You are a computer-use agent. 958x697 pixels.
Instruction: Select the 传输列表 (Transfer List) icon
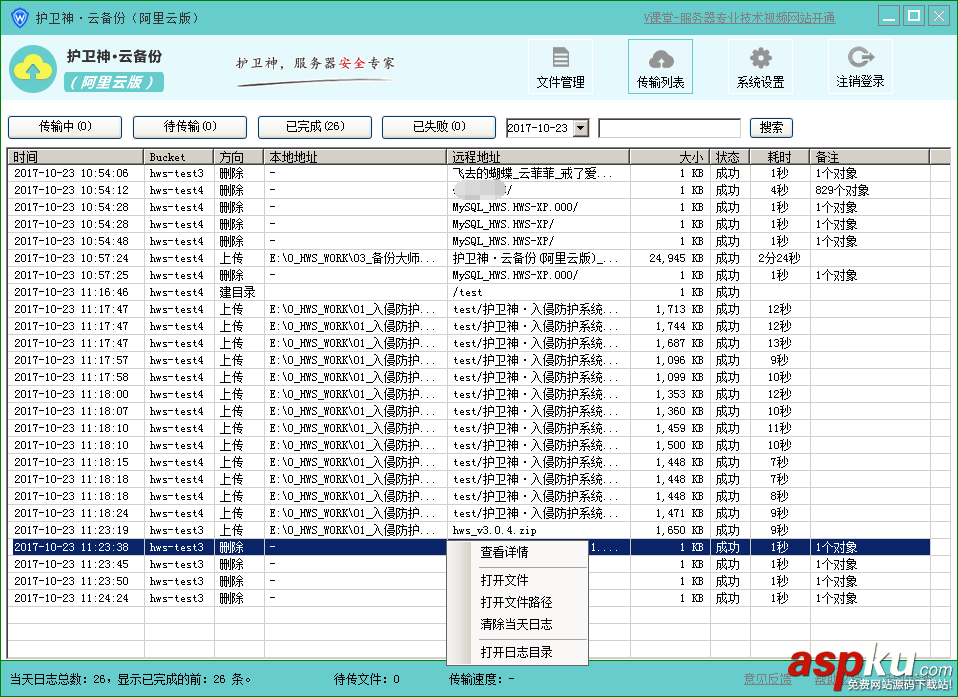point(660,66)
